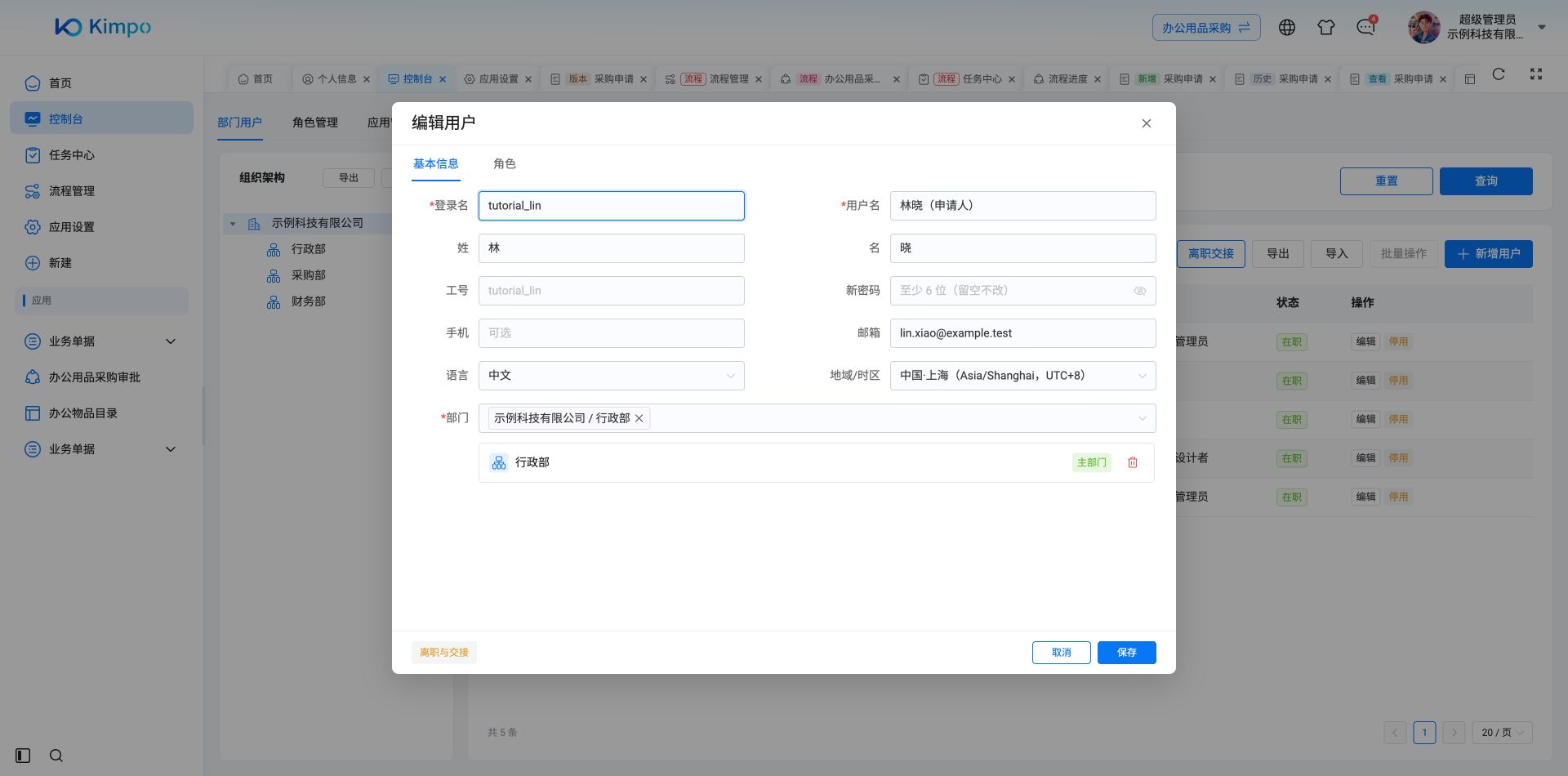Focus the 手机 input field
Viewport: 1568px width, 776px height.
click(x=612, y=333)
